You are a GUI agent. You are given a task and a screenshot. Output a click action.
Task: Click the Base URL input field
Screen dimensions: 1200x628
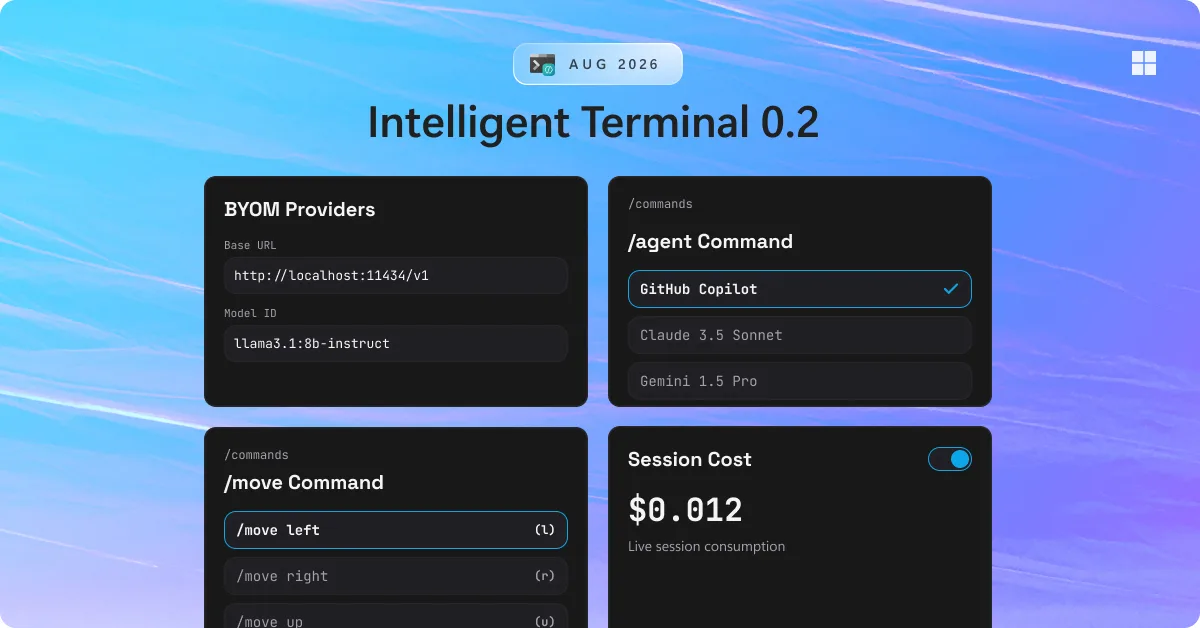[396, 275]
